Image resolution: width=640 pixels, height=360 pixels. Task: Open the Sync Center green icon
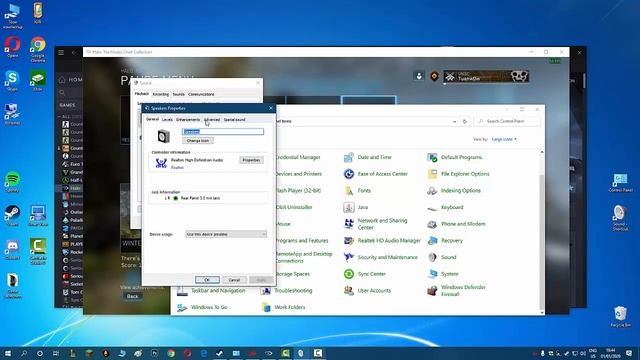coord(349,274)
